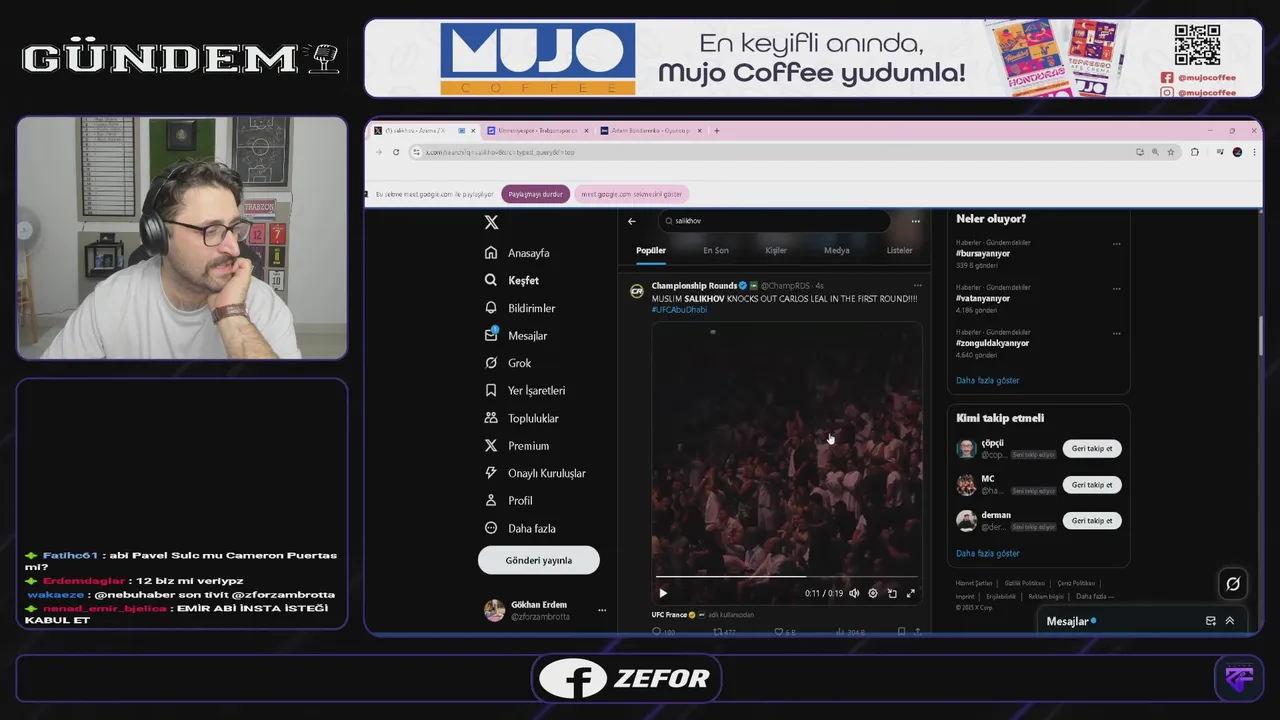The image size is (1280, 720).
Task: Click the salikhov search field
Action: (775, 221)
